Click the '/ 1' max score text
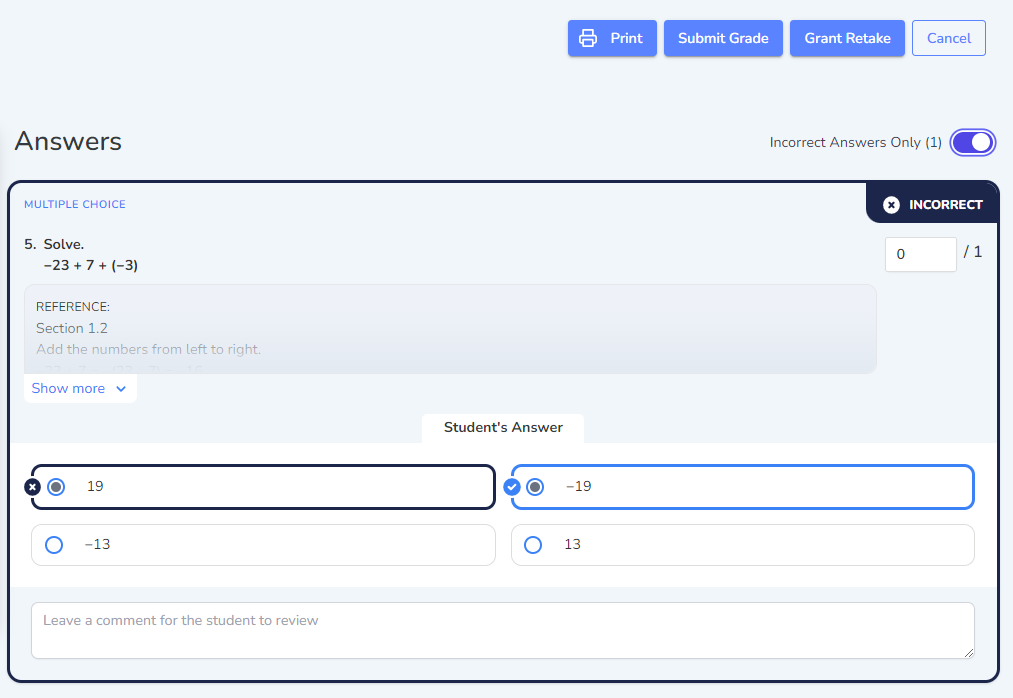 [x=973, y=252]
